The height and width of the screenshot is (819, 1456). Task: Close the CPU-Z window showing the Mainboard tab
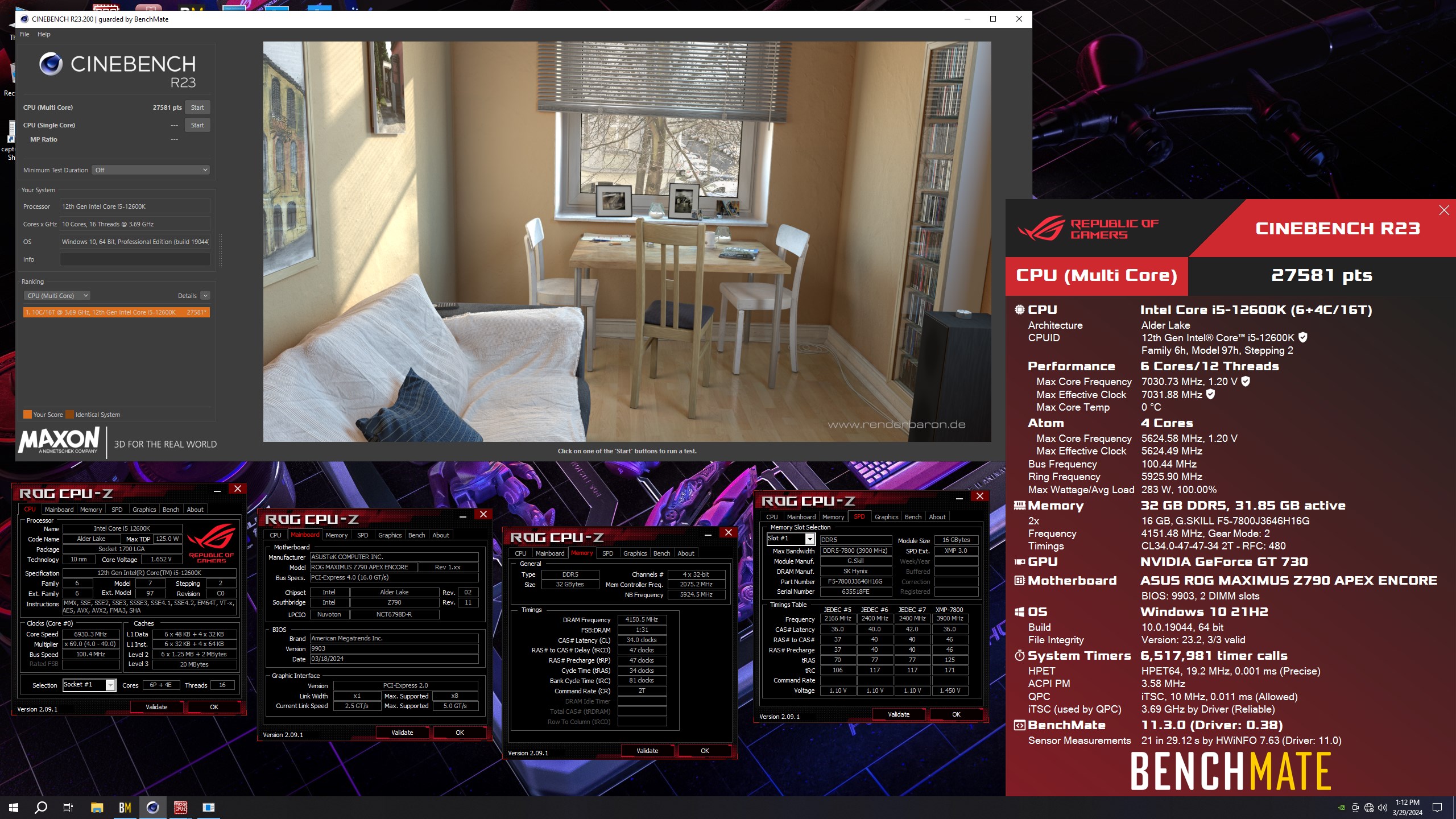(483, 514)
